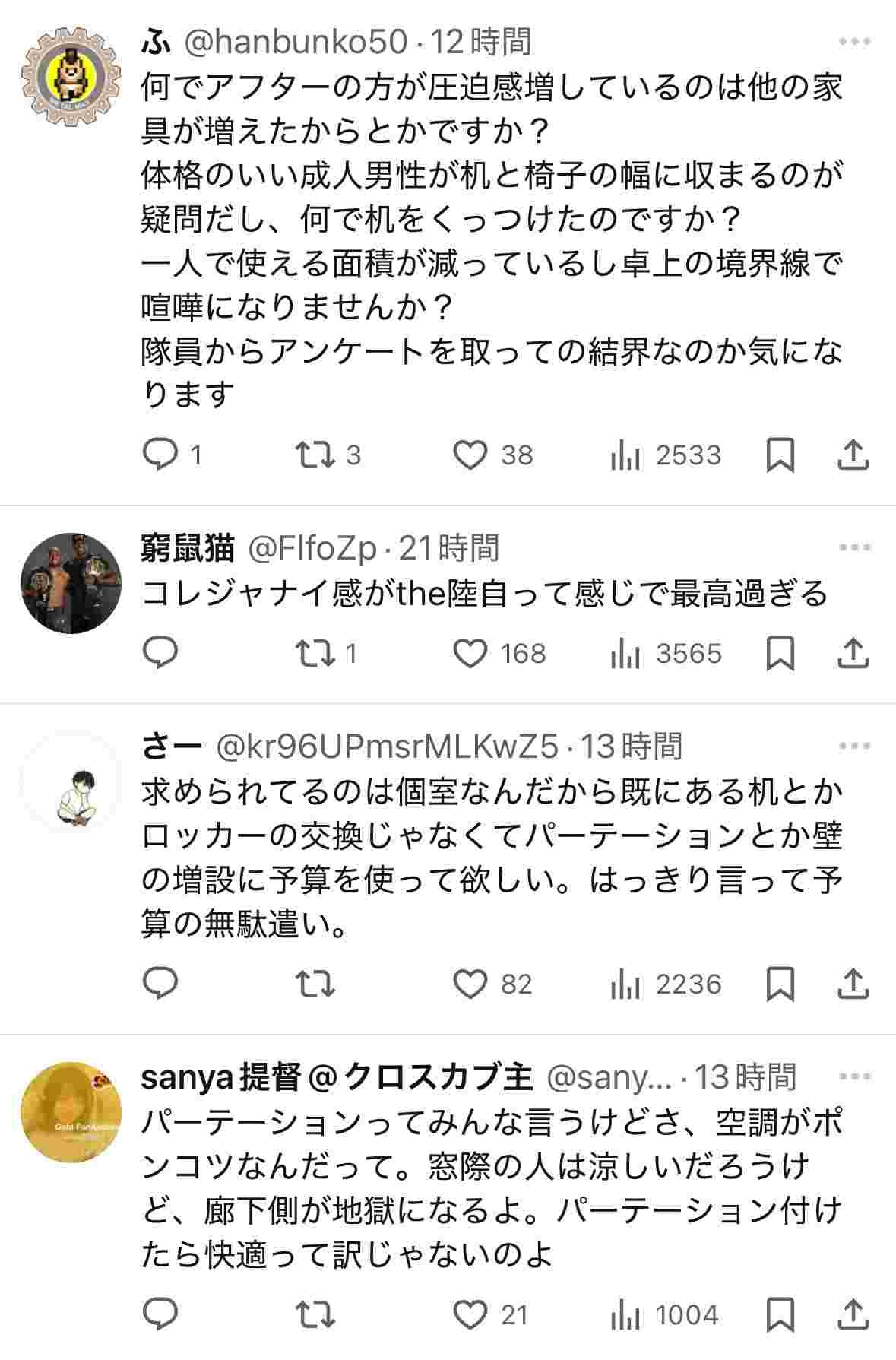Like the tweet with 38 likes

point(470,455)
